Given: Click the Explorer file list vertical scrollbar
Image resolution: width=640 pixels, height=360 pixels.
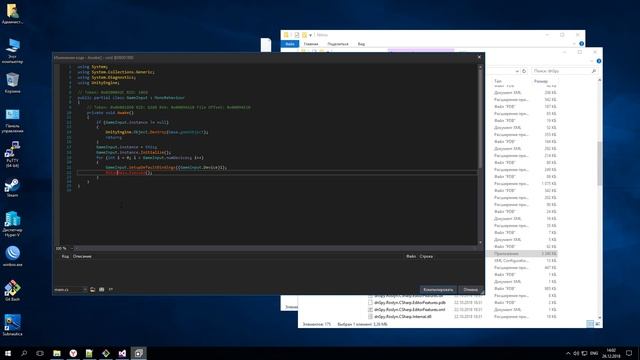Looking at the screenshot, I should coord(599,163).
